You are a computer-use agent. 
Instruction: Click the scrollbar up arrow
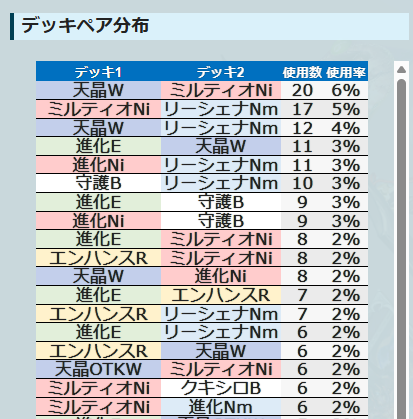(x=401, y=69)
